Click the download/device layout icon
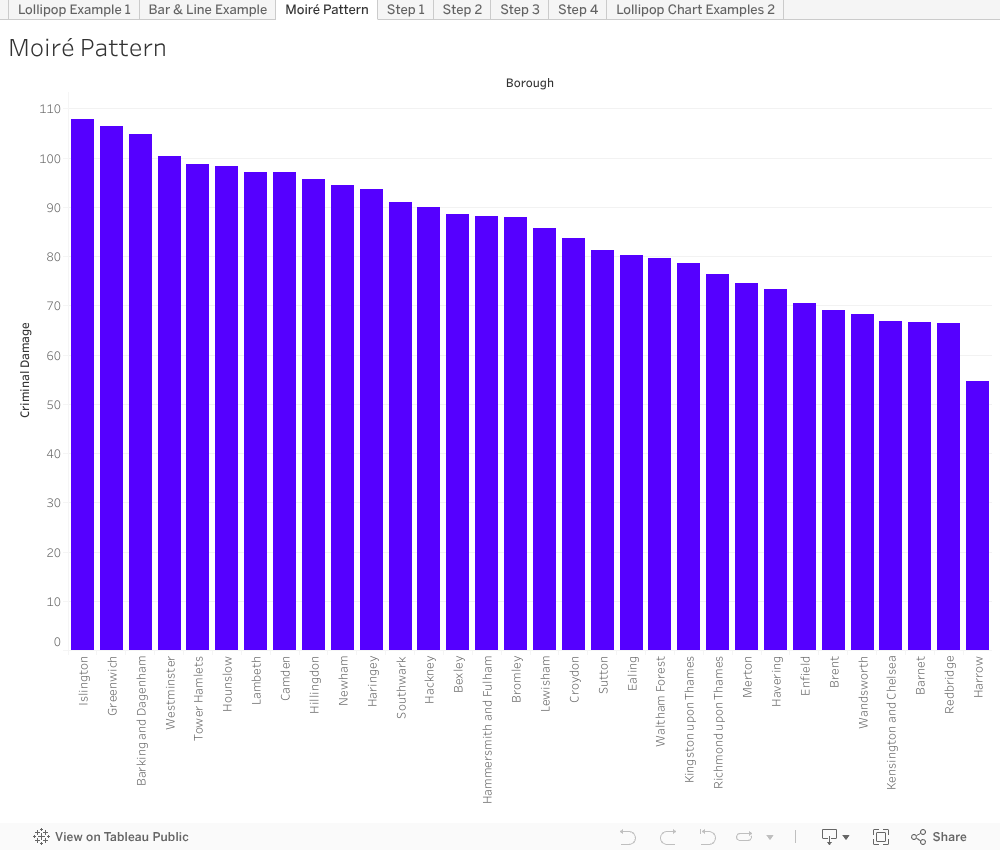Screen dimensions: 1000x850 coord(830,836)
